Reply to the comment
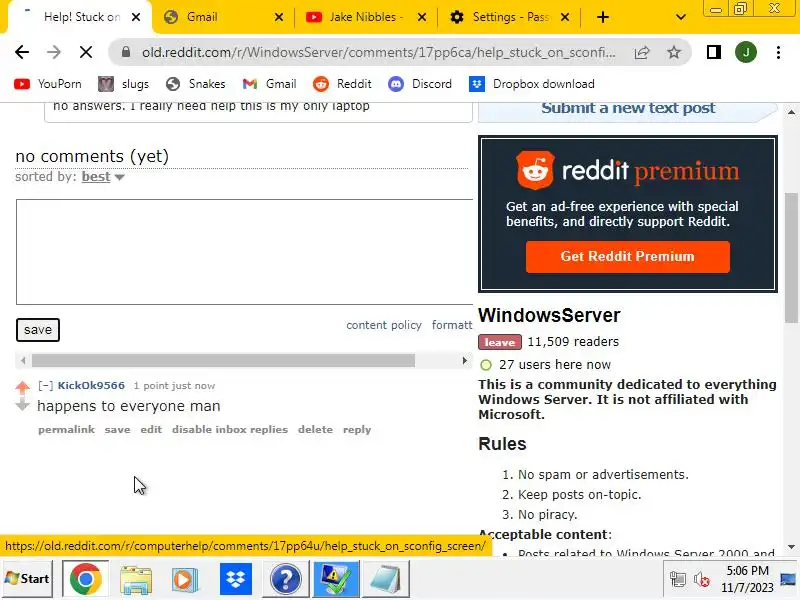 [x=357, y=430]
